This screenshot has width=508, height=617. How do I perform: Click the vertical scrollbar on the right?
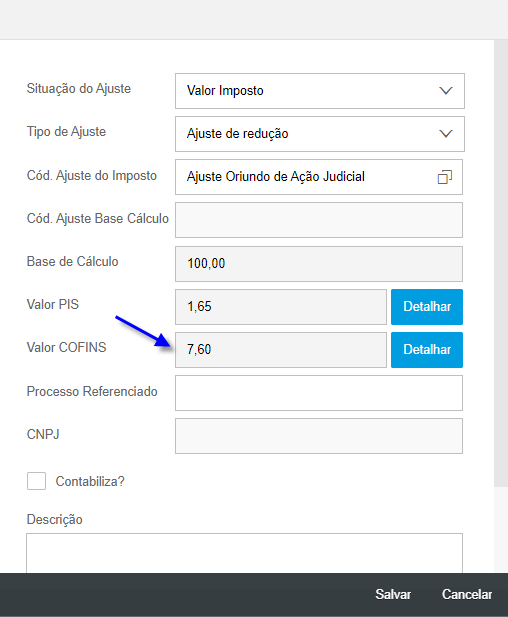[501, 263]
